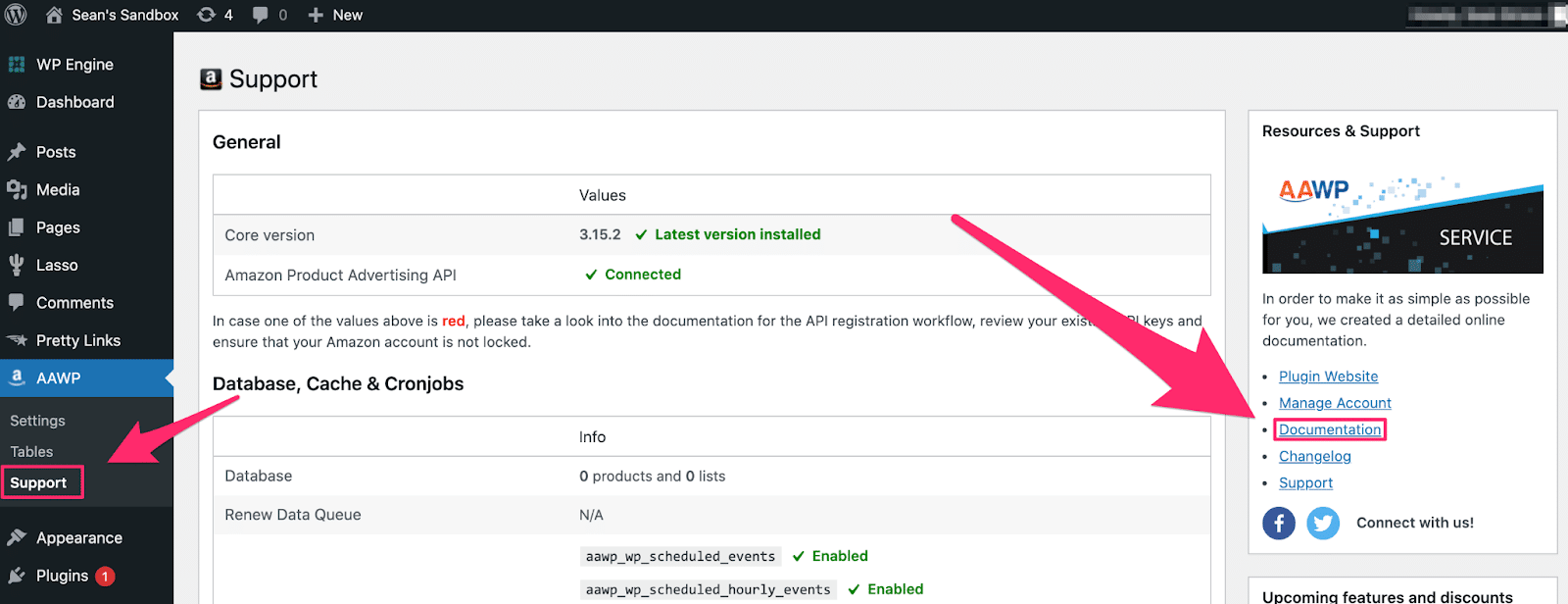Click the Amazon Product Advertising API row label
1568x604 pixels.
(340, 276)
